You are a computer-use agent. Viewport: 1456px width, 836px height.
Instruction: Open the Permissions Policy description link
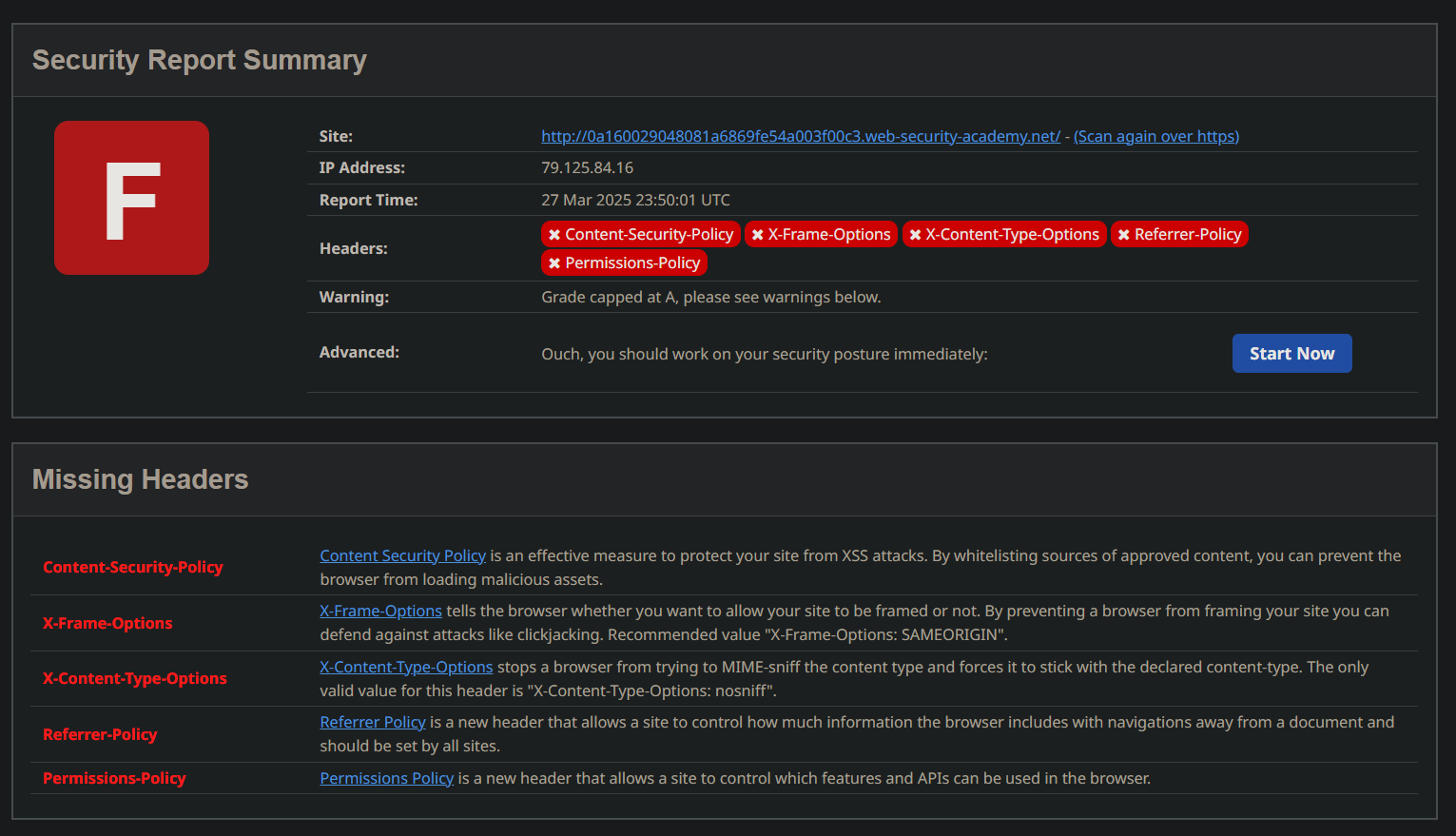(x=386, y=778)
